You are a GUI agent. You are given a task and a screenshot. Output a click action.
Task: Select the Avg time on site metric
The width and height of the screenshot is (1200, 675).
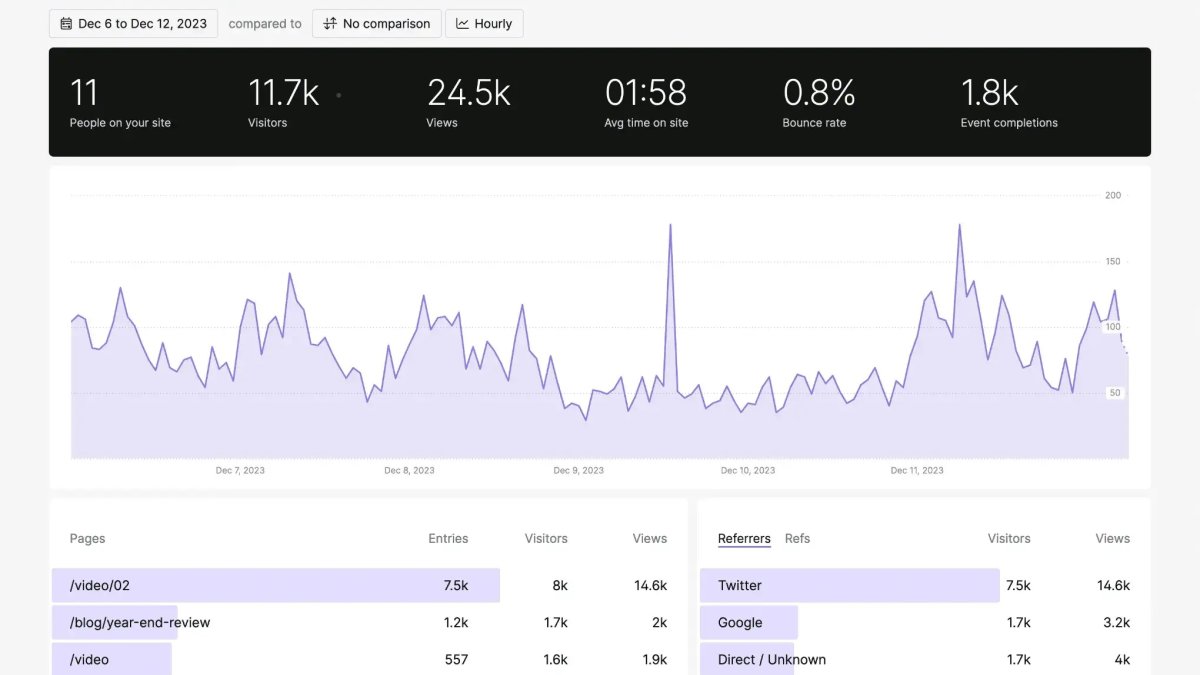[646, 103]
